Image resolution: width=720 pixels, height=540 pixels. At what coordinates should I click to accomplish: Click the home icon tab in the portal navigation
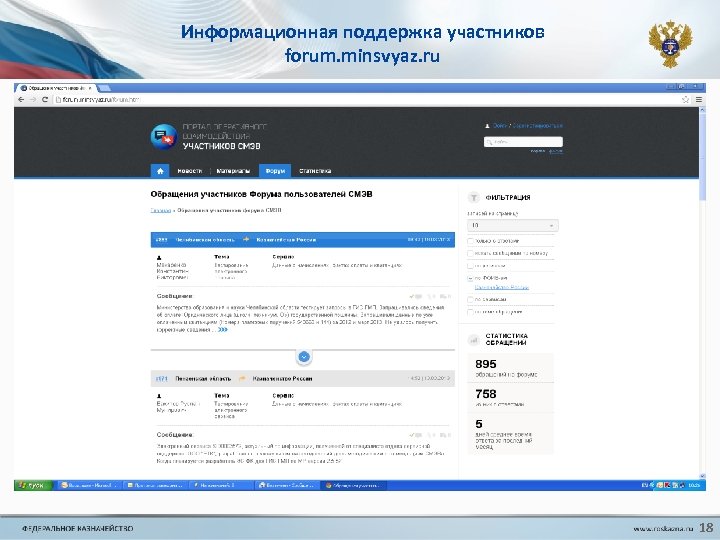(x=160, y=171)
